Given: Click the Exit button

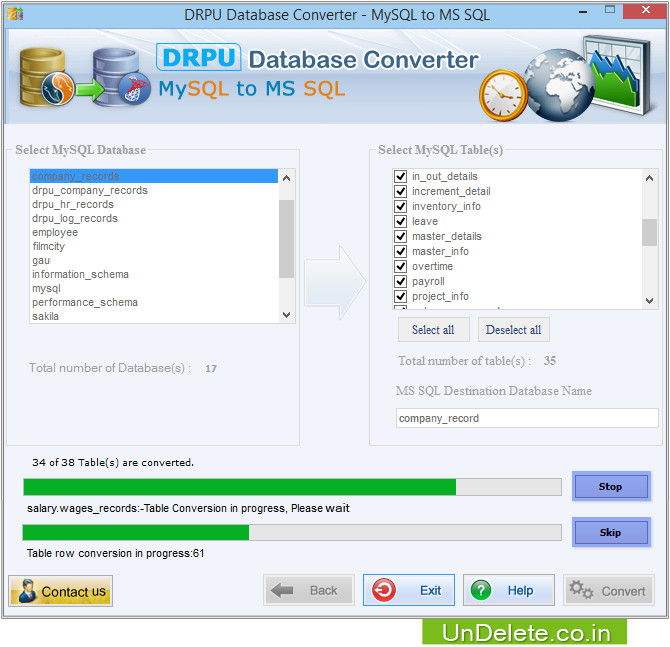Looking at the screenshot, I should [409, 590].
